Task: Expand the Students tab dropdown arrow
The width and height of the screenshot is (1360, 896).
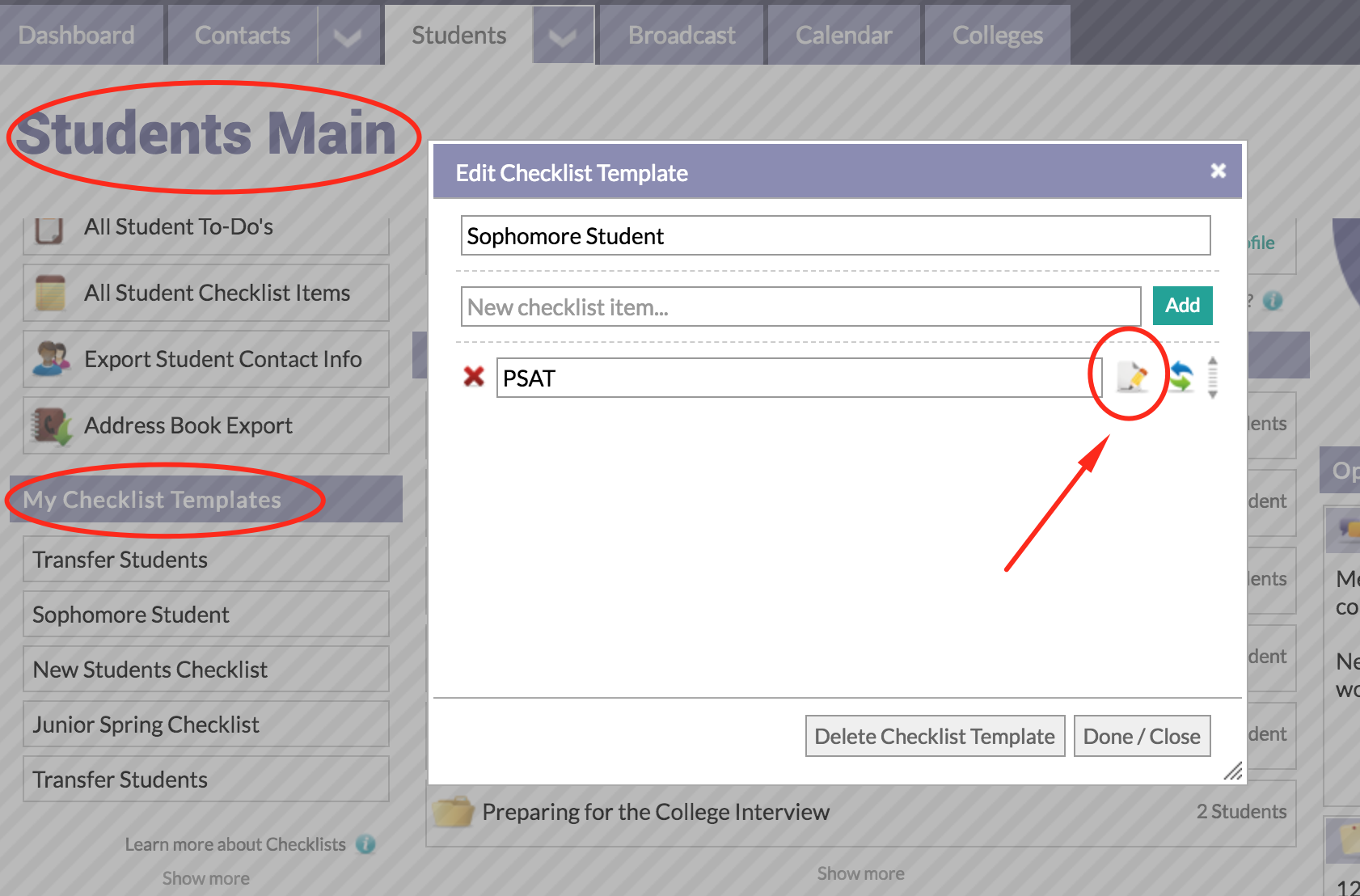Action: pos(563,36)
